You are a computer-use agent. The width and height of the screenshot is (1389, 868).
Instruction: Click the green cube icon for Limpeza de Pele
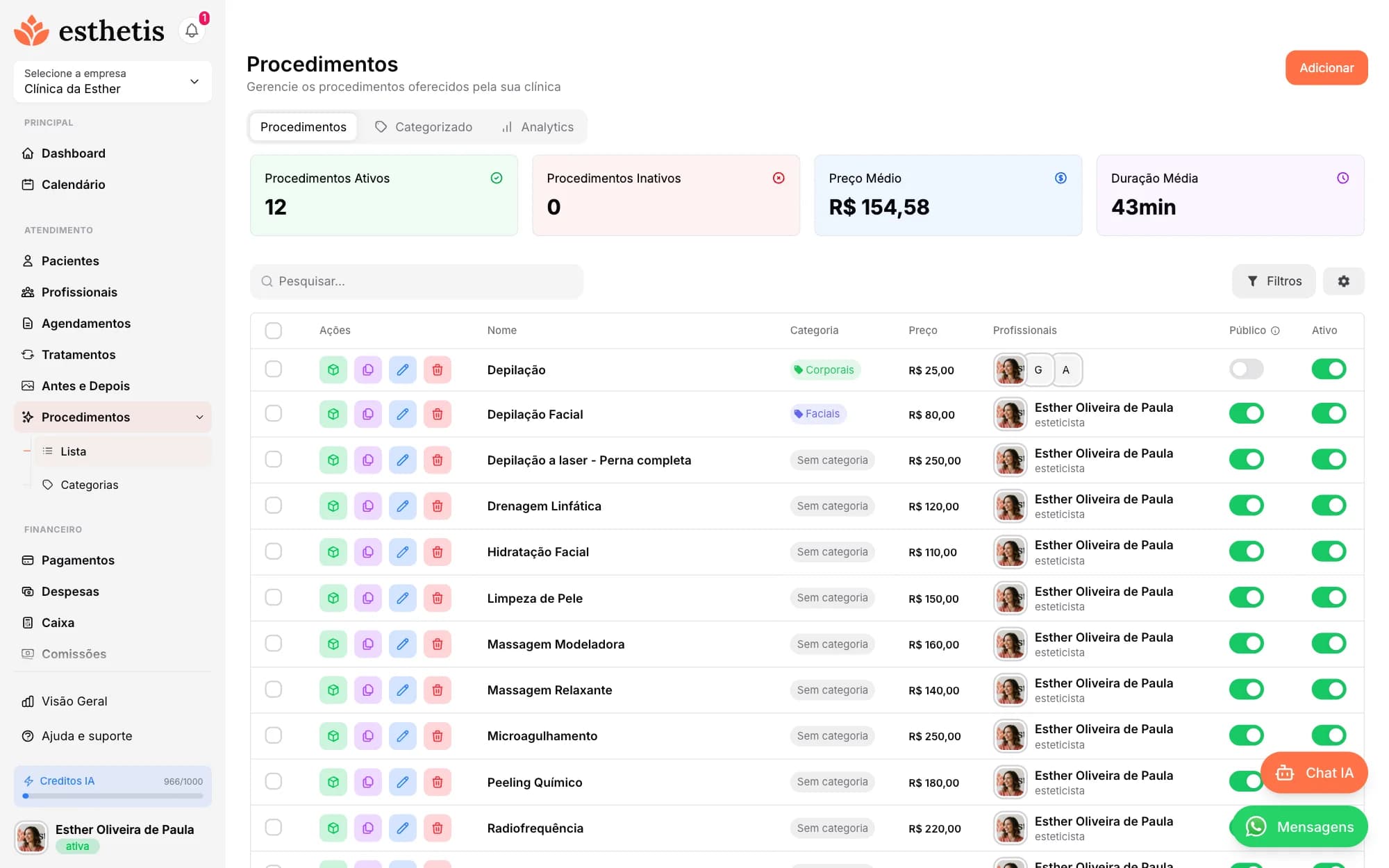pos(333,598)
